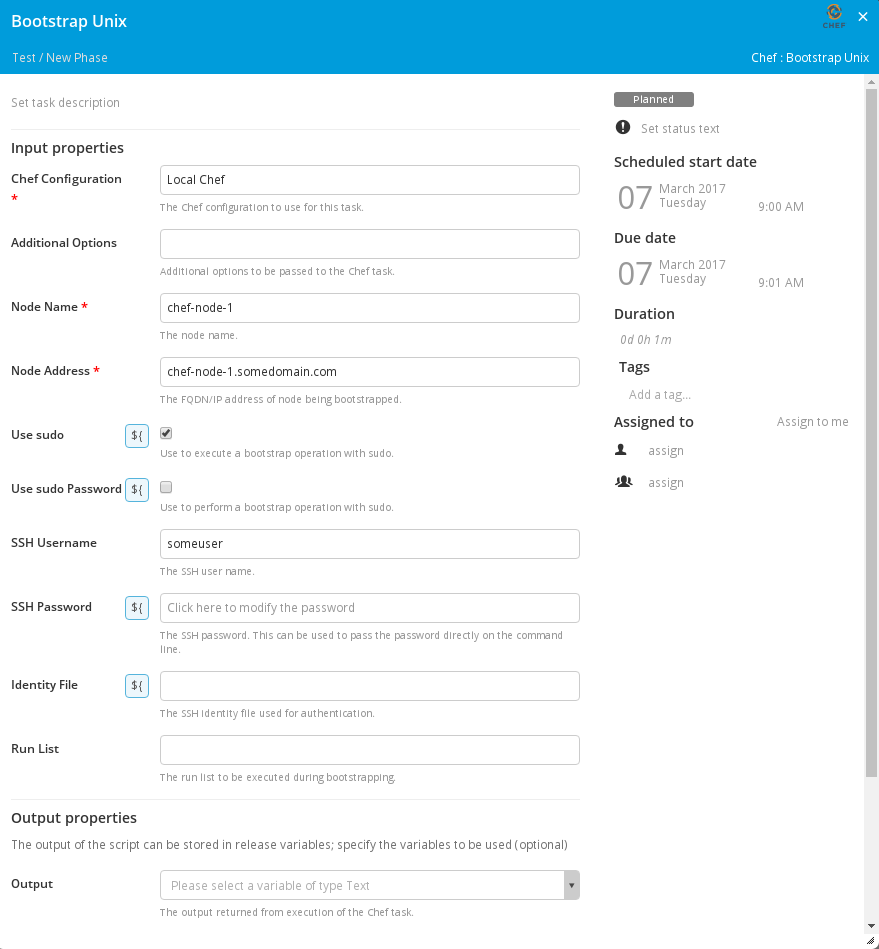Screen dimensions: 879x949
Task: Enable the Use sudo Password checkbox
Action: point(166,487)
